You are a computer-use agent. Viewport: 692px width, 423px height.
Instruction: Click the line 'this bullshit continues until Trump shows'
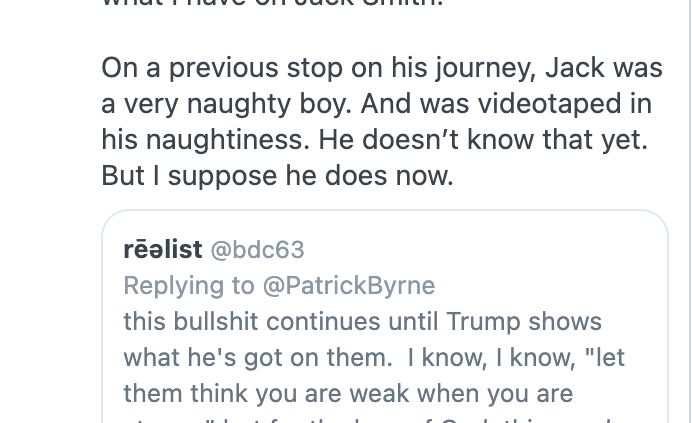(362, 322)
